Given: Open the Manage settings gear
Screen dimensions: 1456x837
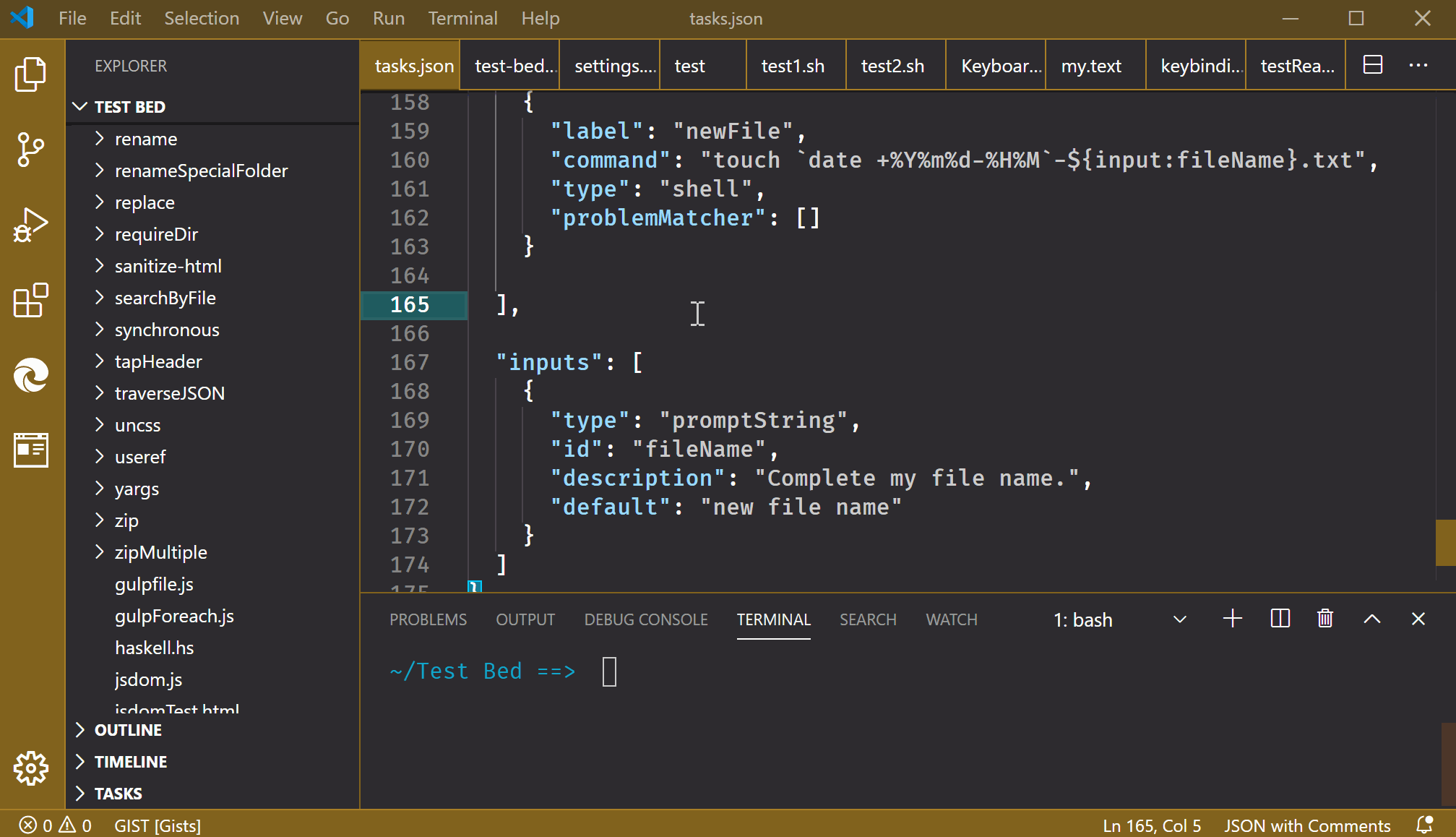Looking at the screenshot, I should 31,768.
